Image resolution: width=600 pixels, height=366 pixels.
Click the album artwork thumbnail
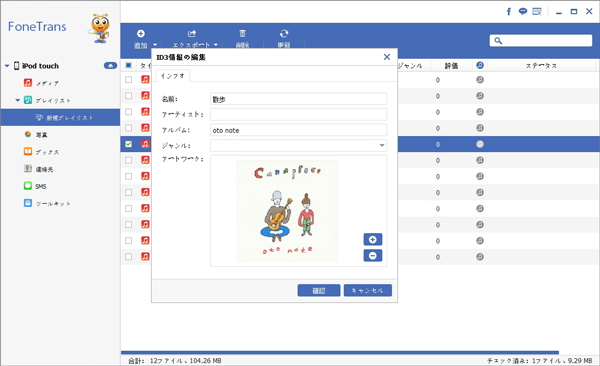(x=287, y=211)
